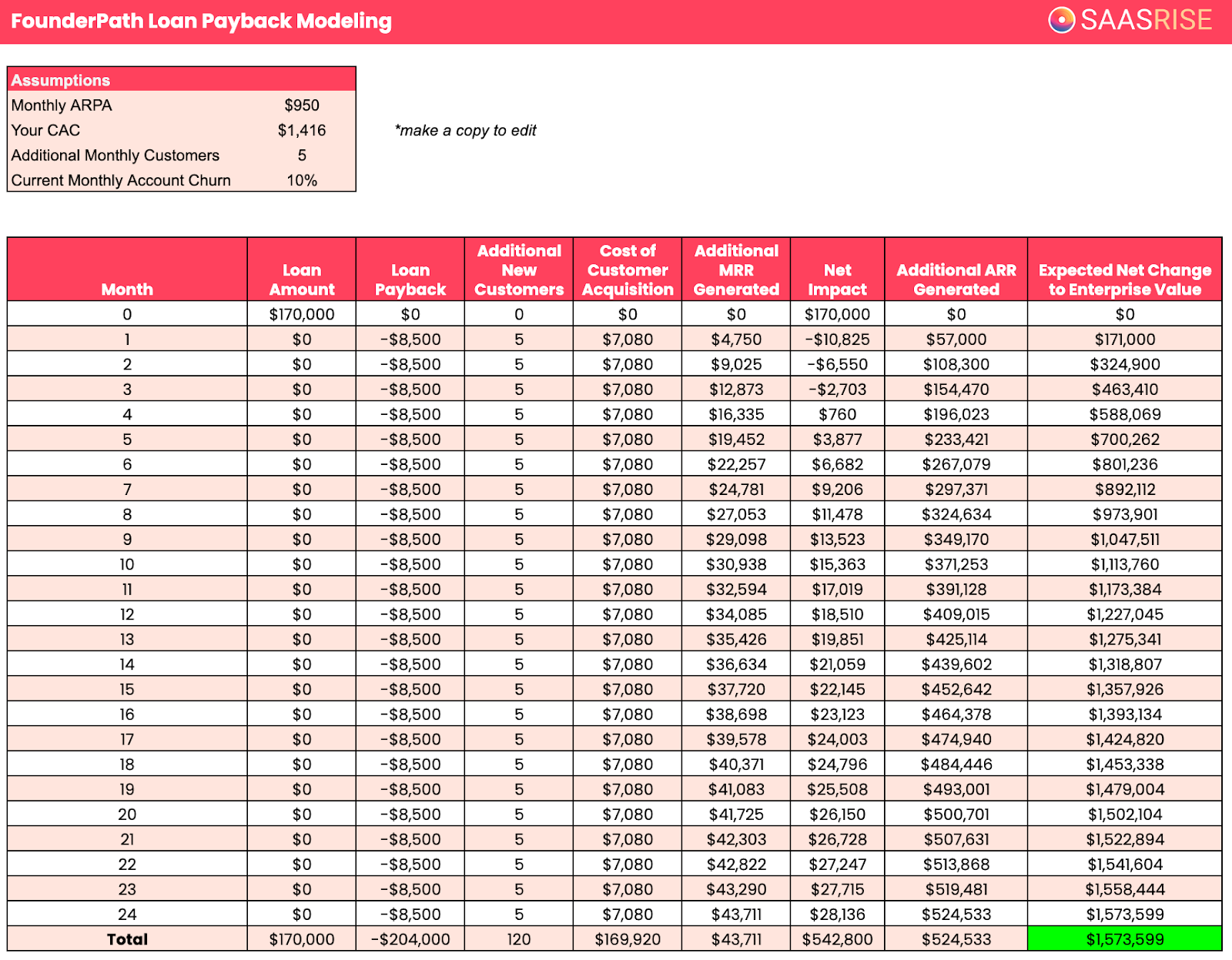Select the month 0 net impact $170,000
1232x960 pixels.
[x=838, y=314]
